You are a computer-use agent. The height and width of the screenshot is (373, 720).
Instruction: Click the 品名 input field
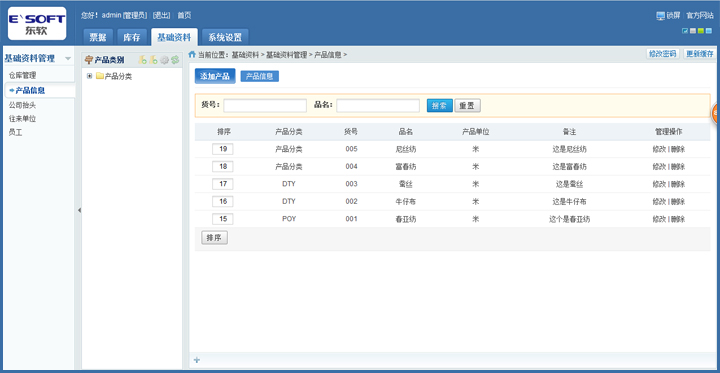(x=378, y=106)
